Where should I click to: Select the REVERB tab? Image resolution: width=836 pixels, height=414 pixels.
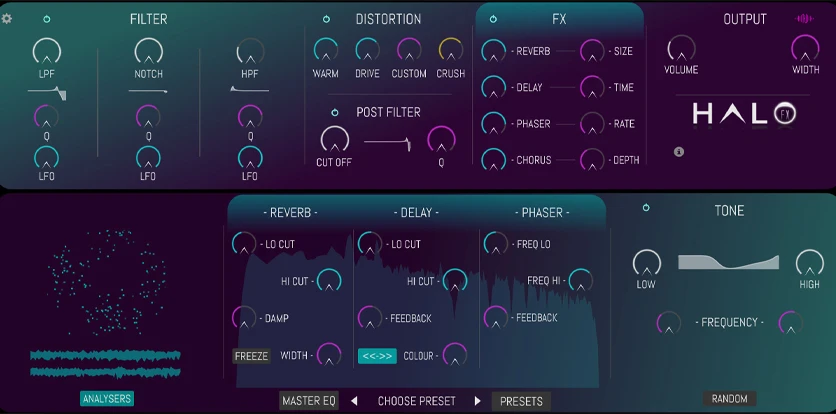(291, 213)
